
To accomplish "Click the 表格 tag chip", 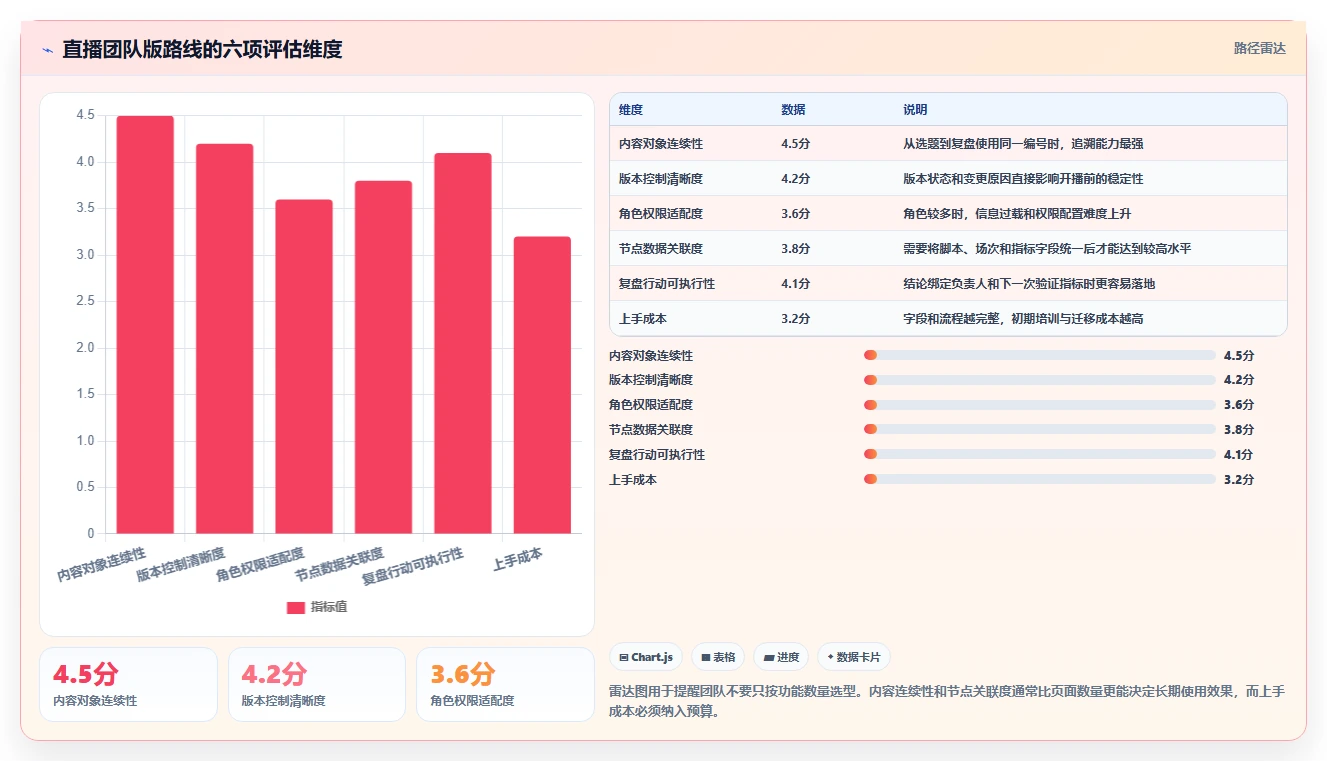I will [x=718, y=657].
